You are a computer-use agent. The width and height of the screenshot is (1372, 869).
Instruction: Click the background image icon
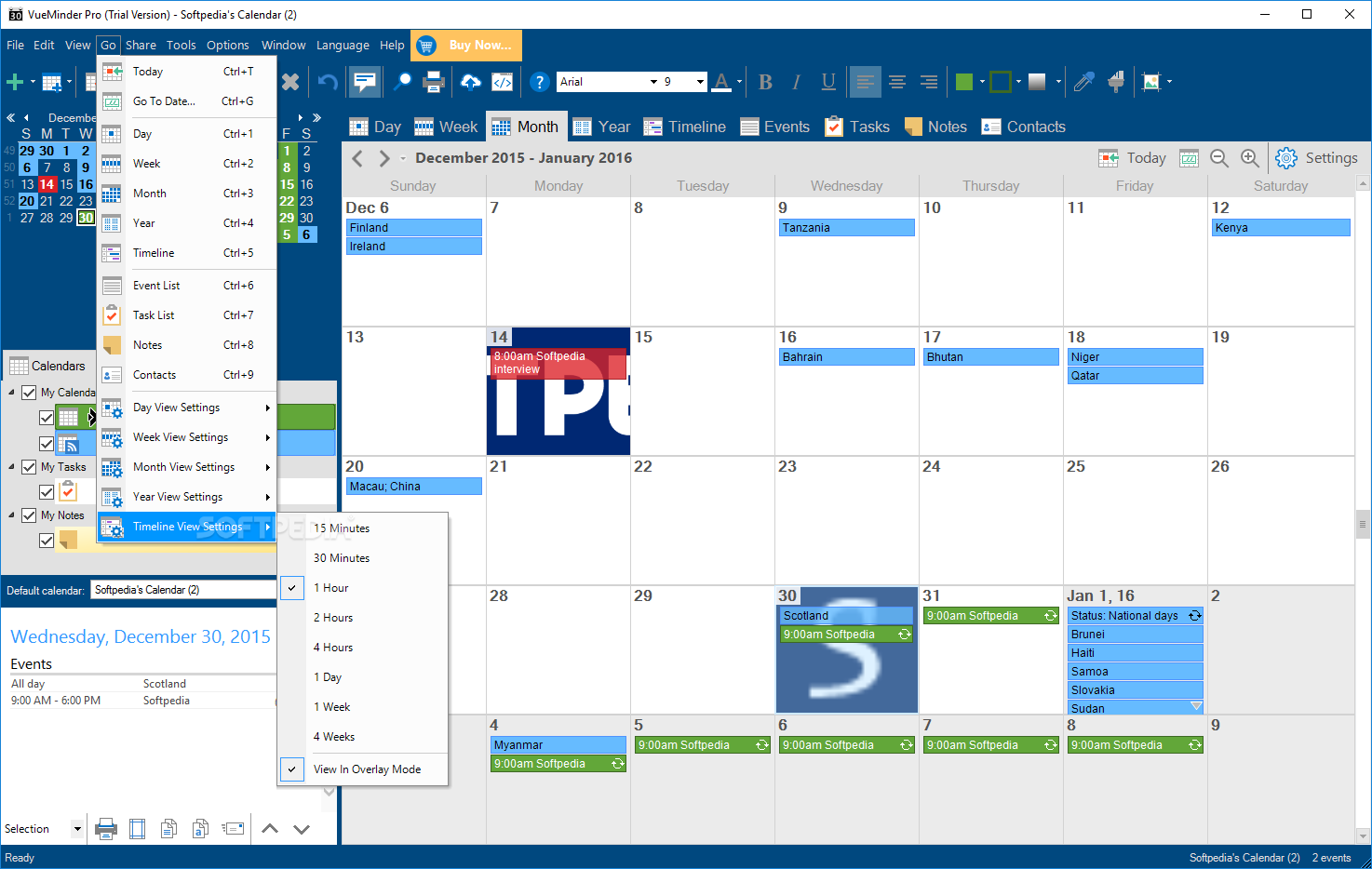coord(1152,82)
